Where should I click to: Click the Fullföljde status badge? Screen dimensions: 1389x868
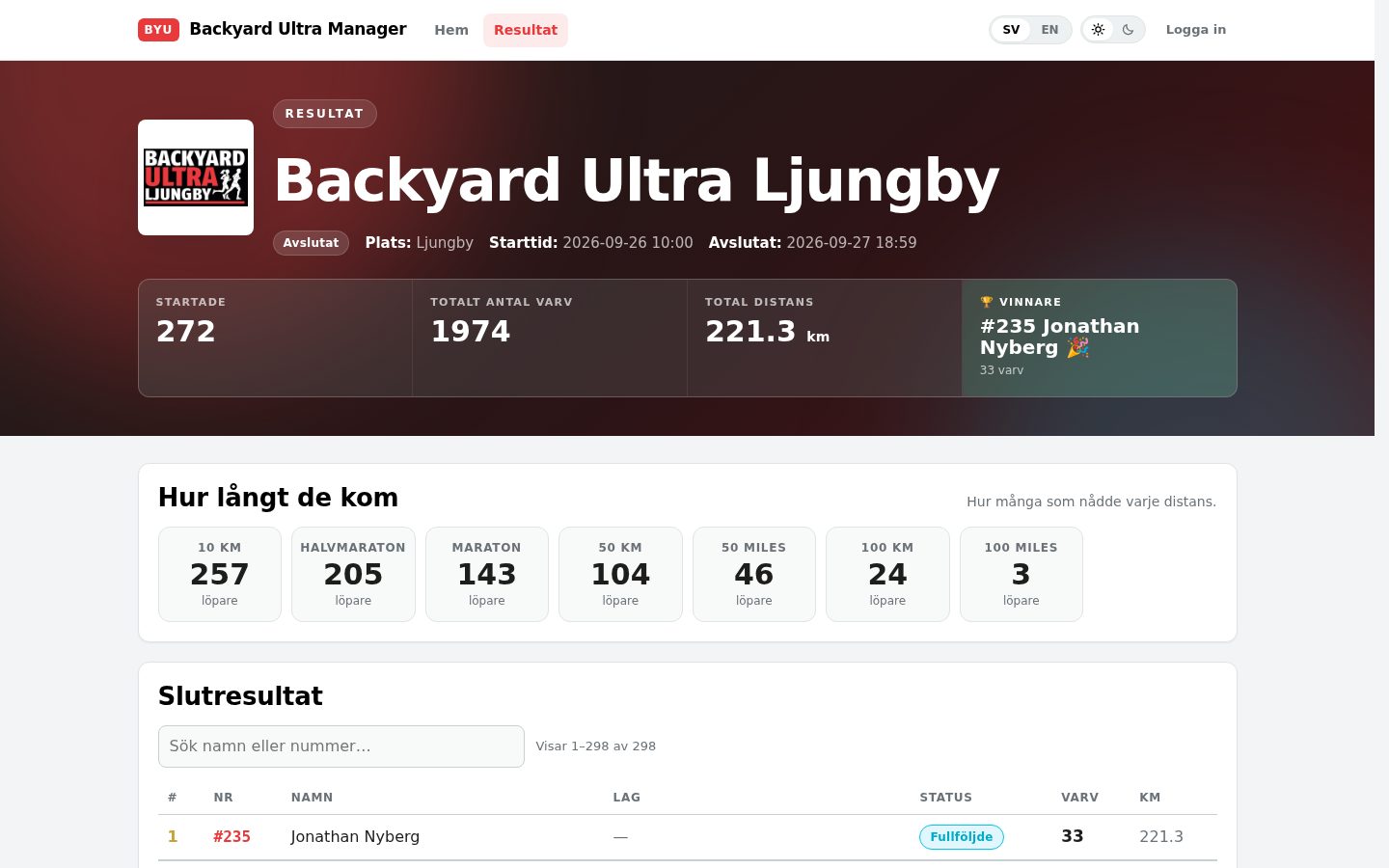(x=962, y=837)
